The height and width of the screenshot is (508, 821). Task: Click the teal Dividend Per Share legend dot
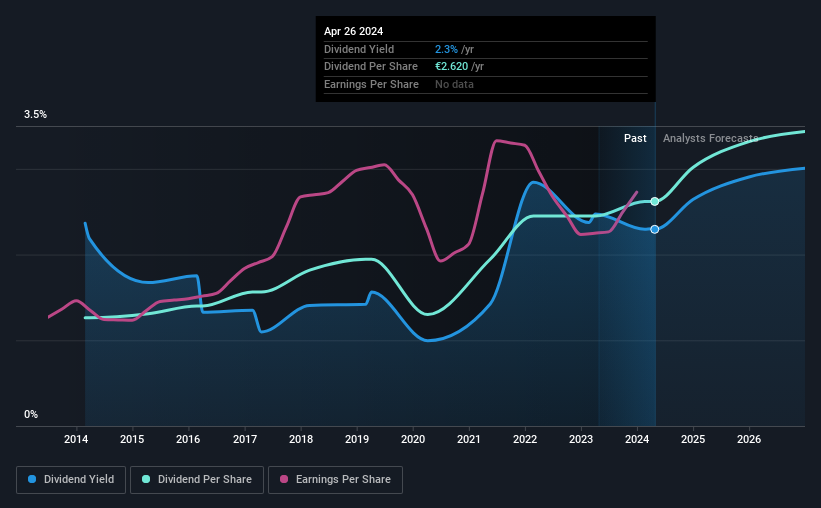pos(146,479)
